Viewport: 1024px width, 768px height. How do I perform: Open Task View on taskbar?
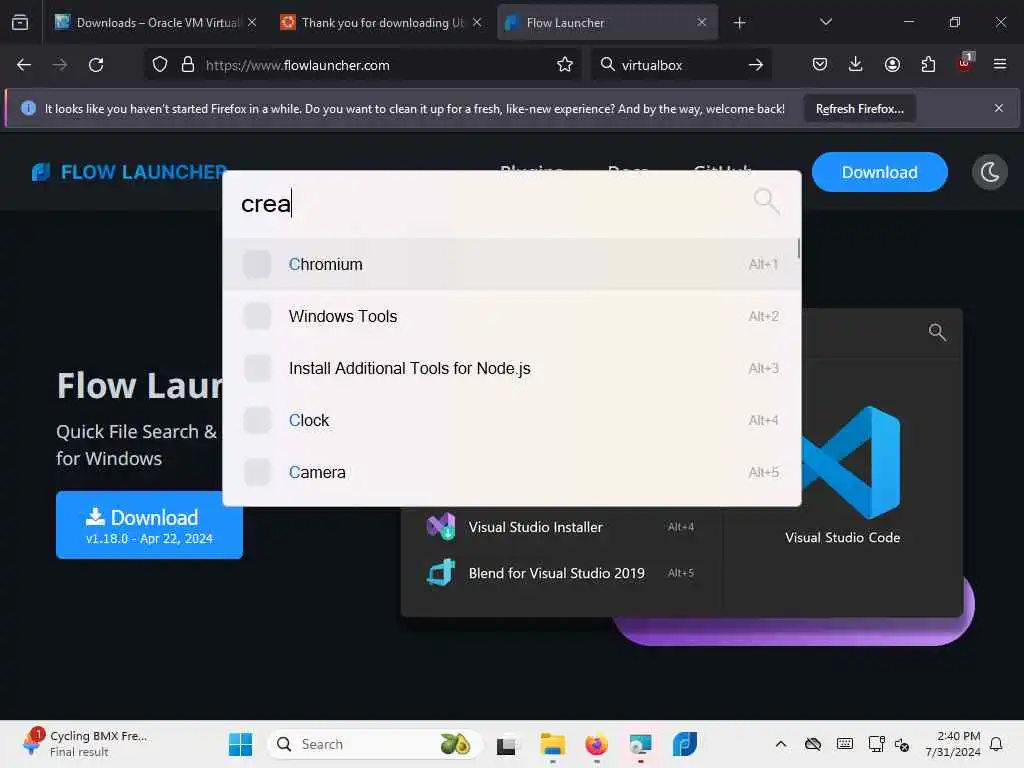pos(507,744)
